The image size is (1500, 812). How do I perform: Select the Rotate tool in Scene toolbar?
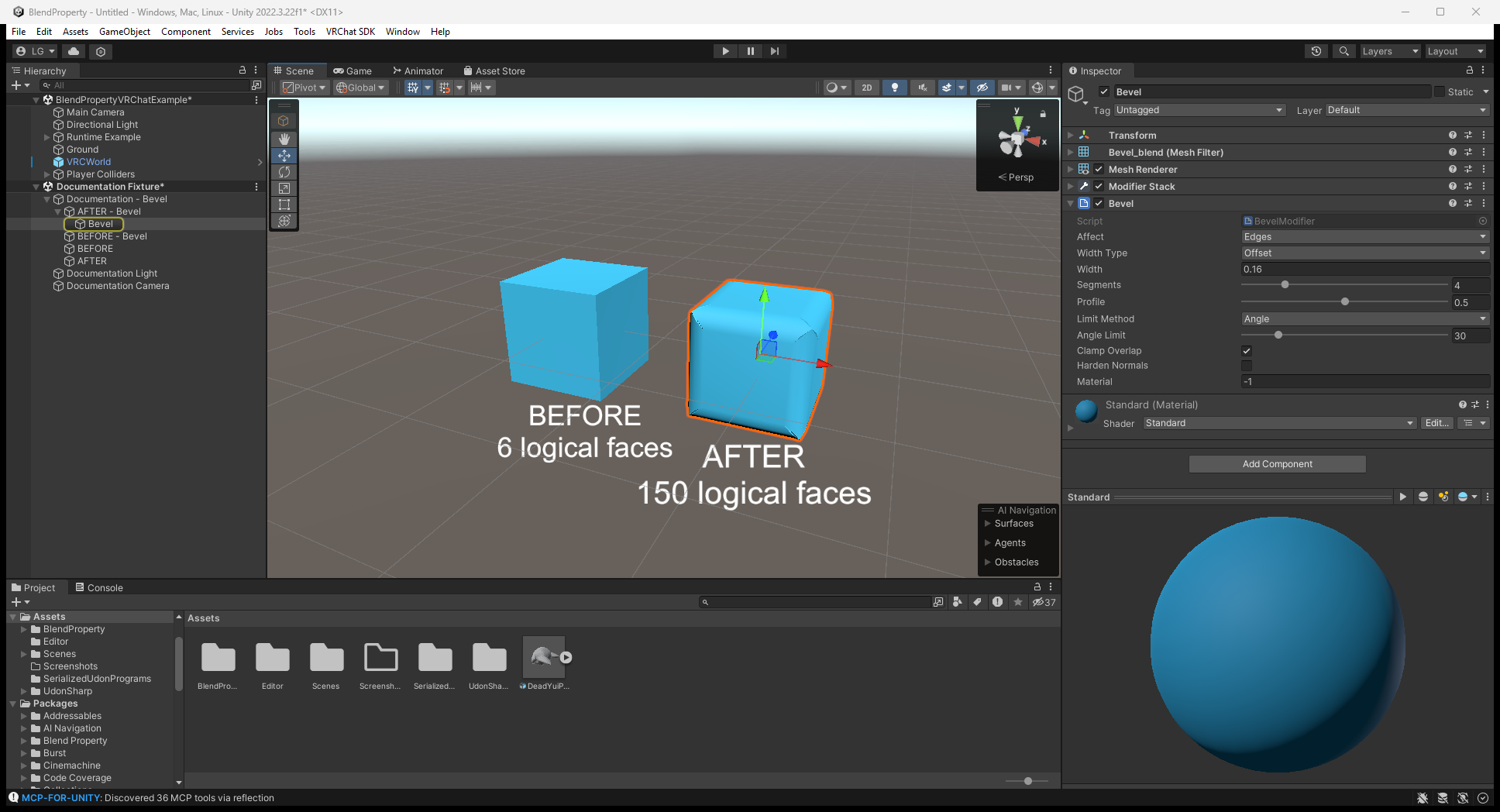[x=284, y=172]
